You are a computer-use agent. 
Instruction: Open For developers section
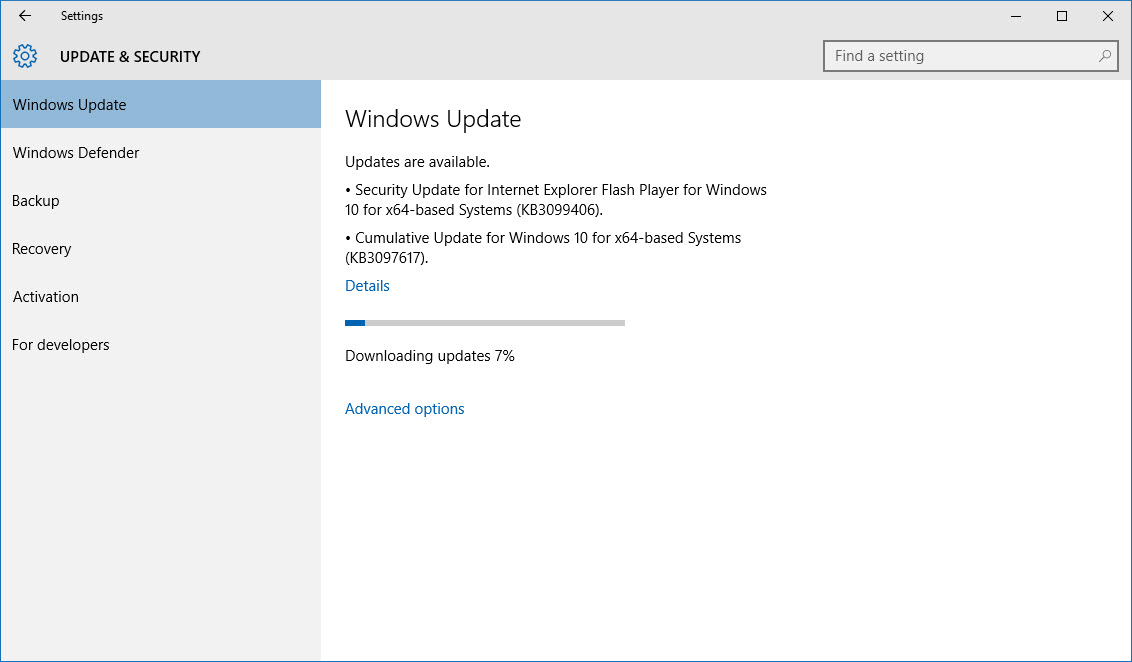point(160,344)
